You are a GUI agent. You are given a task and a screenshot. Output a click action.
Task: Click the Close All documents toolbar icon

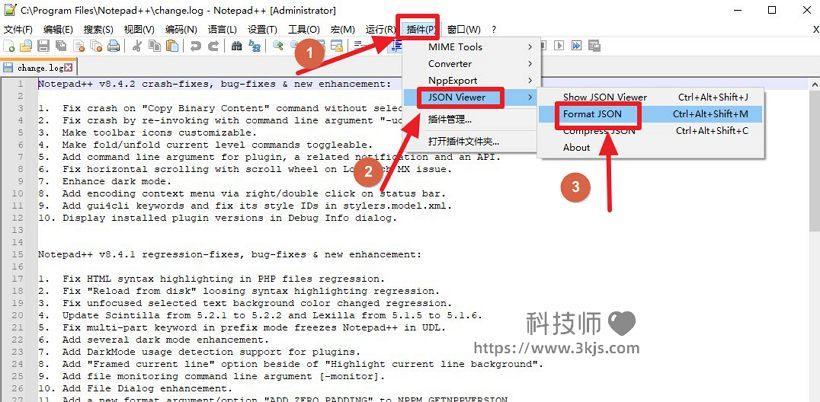96,47
